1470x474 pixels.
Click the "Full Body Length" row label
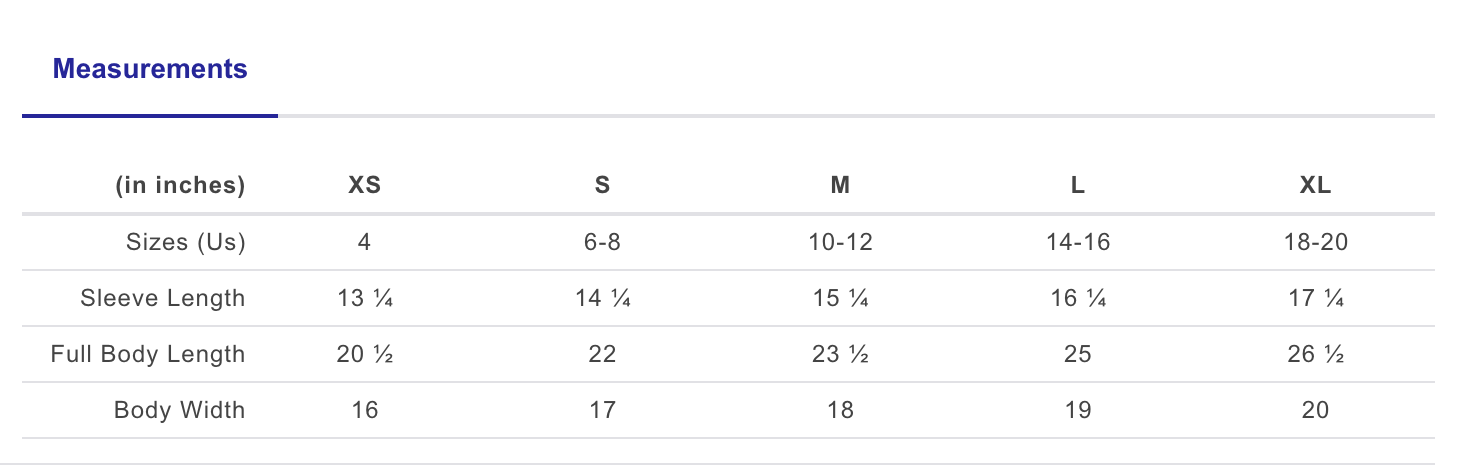[x=148, y=354]
